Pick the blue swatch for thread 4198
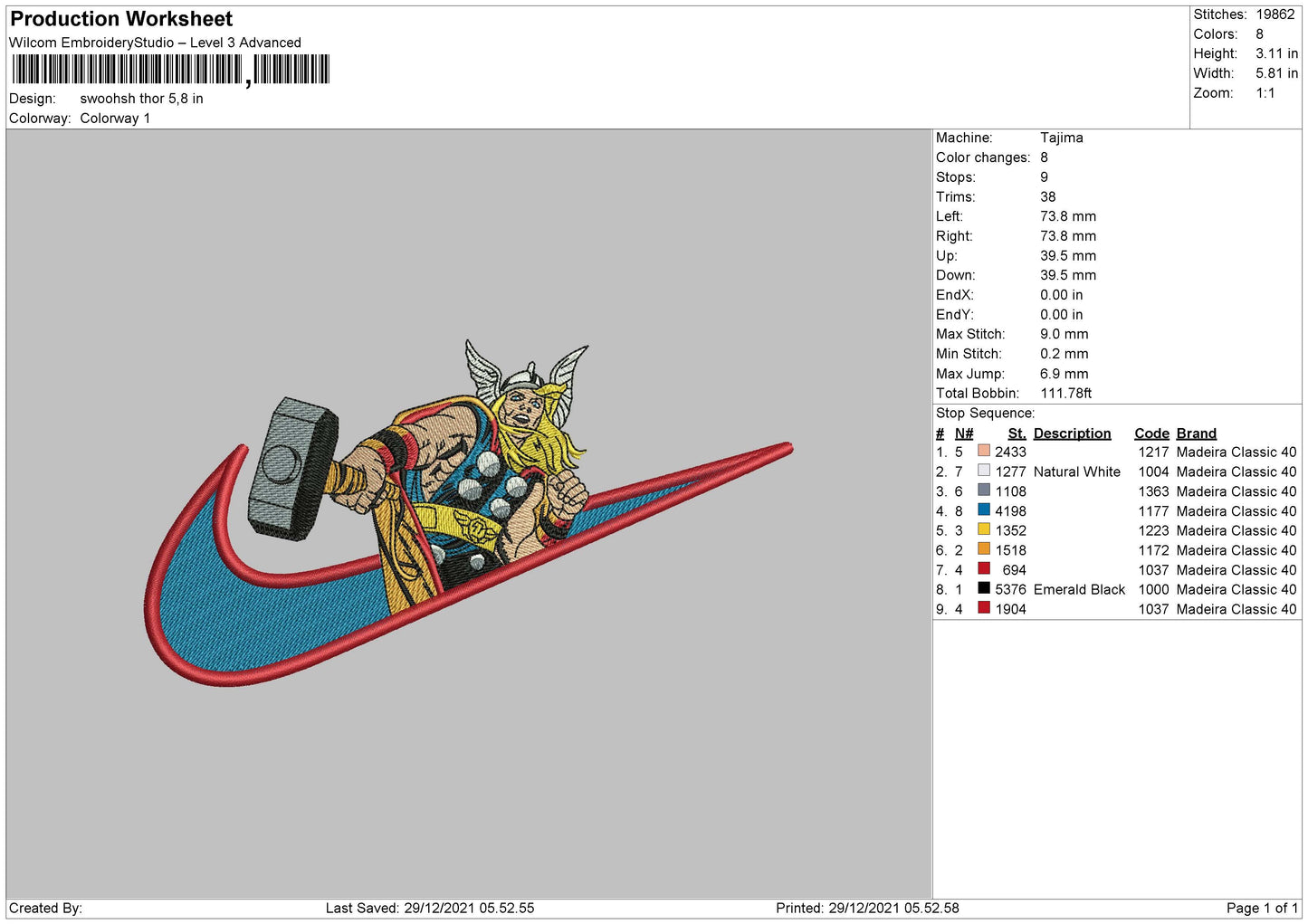Screen dimensions: 1308x924 [983, 510]
